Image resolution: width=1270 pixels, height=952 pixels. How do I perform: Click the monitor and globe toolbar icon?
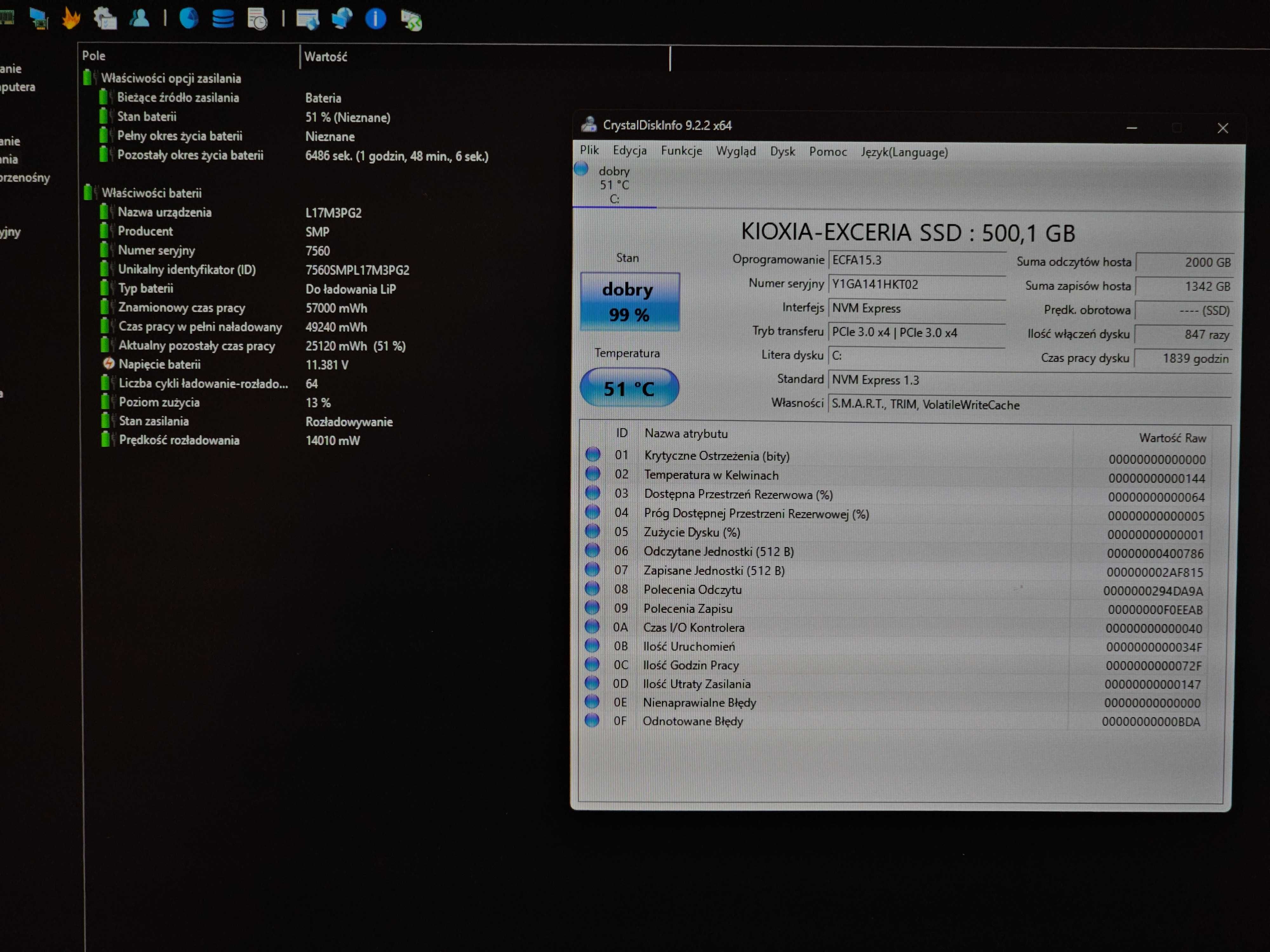point(342,18)
